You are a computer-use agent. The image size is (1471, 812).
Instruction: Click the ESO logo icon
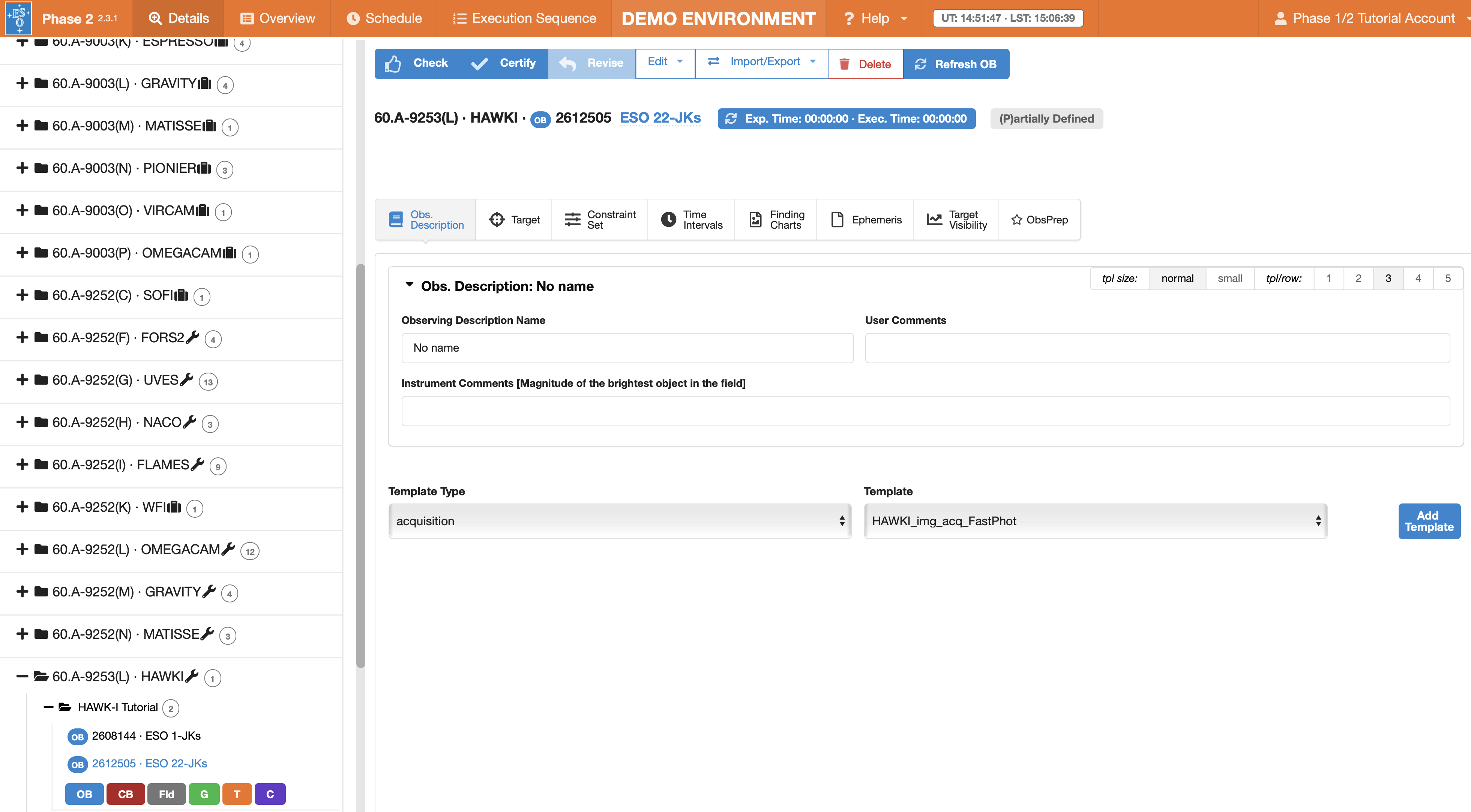pos(18,18)
